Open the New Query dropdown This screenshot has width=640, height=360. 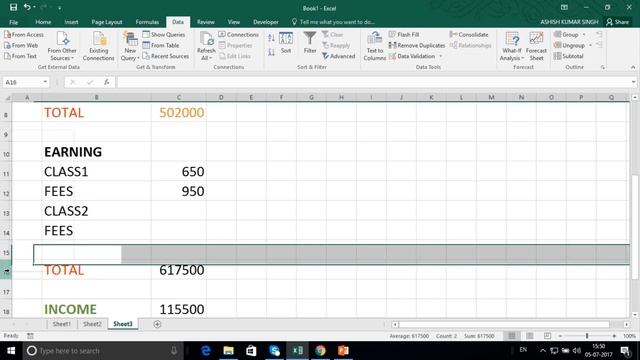coord(130,46)
